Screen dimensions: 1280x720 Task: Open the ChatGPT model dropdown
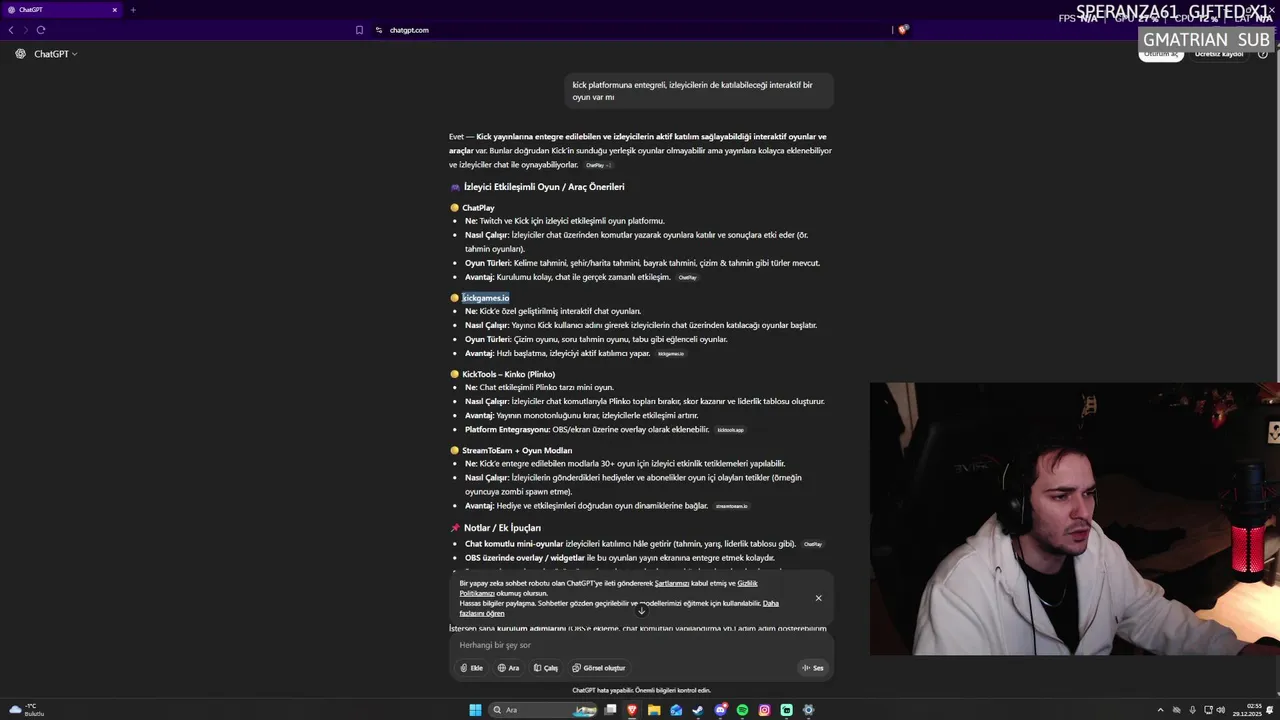(56, 54)
